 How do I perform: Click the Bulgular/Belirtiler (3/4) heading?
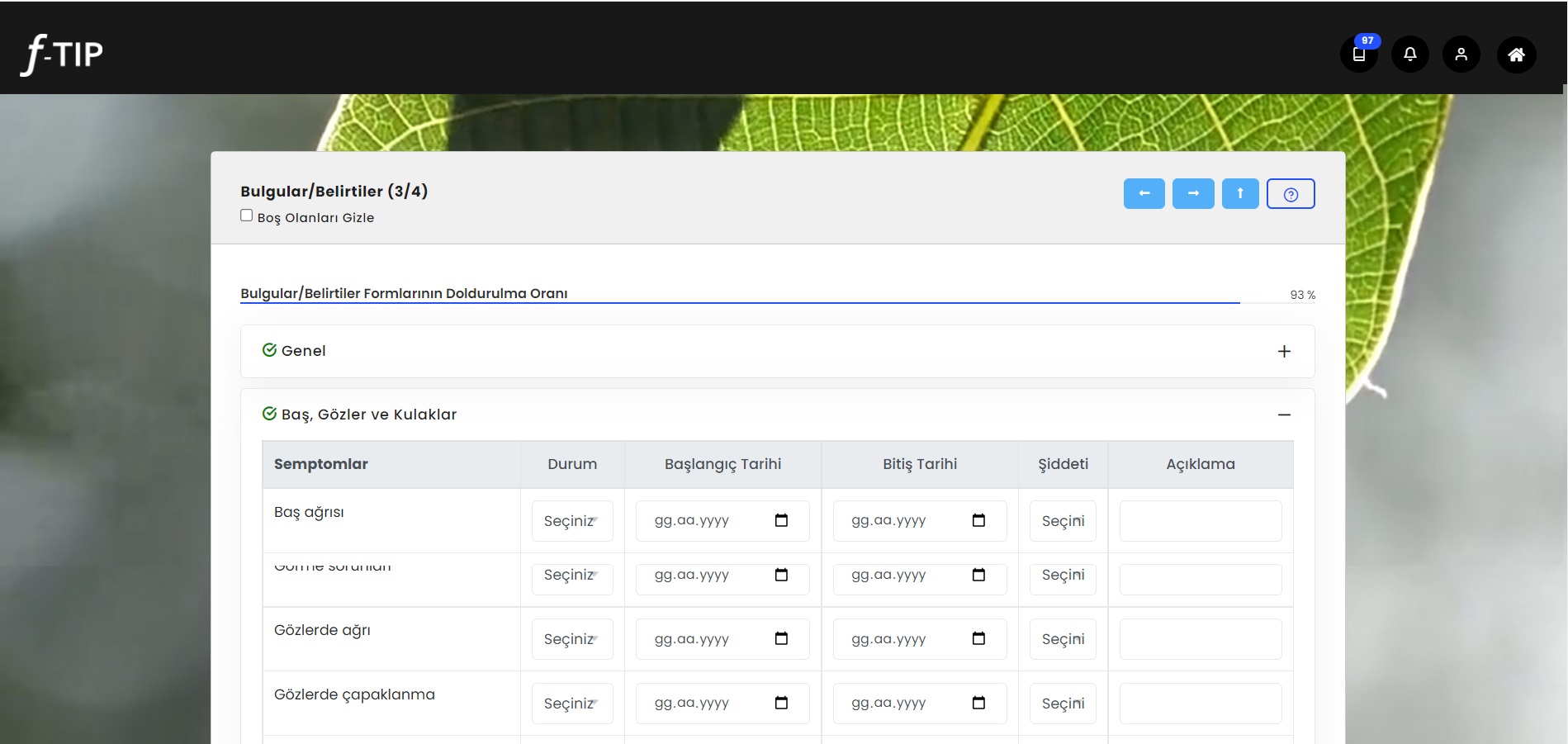[x=334, y=192]
